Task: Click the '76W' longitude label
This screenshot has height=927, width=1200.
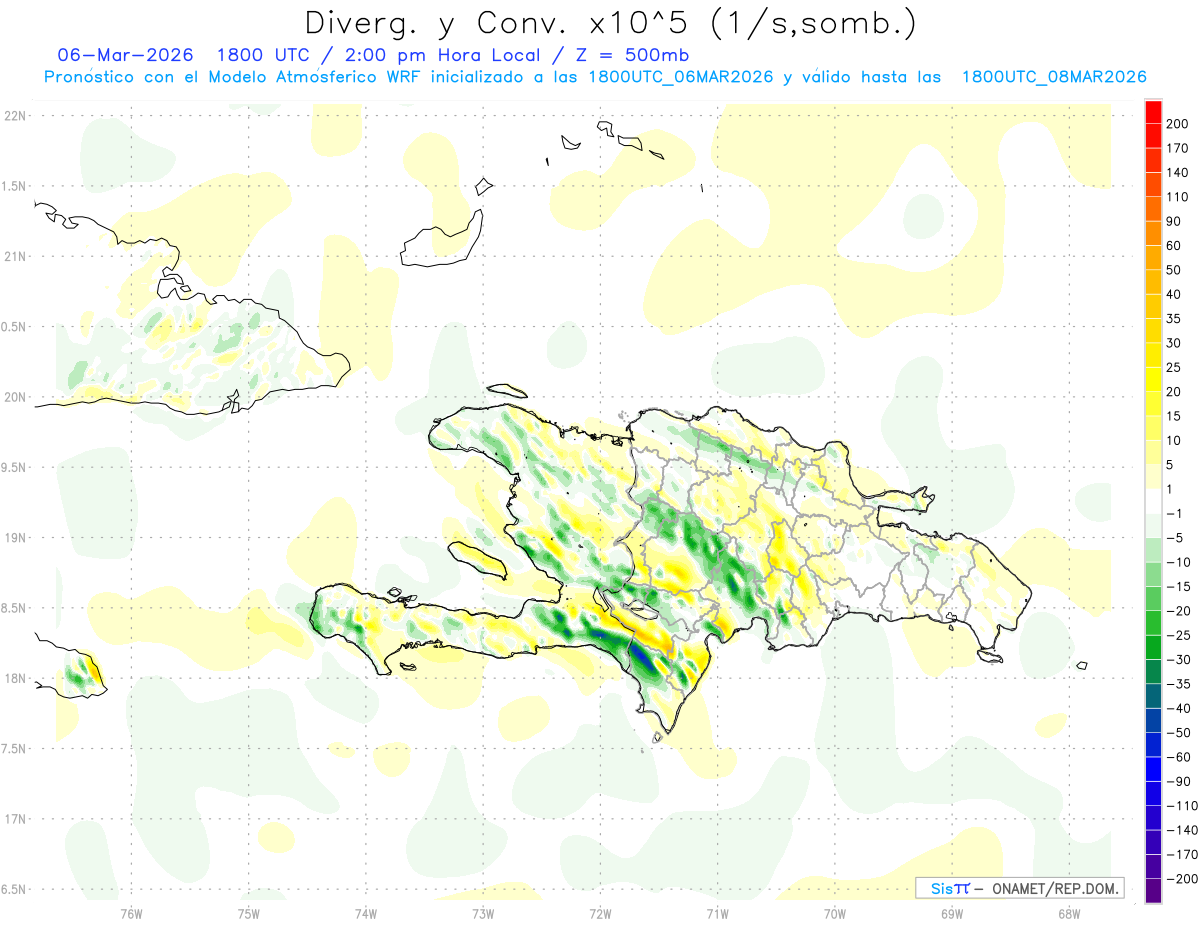Action: pos(131,912)
